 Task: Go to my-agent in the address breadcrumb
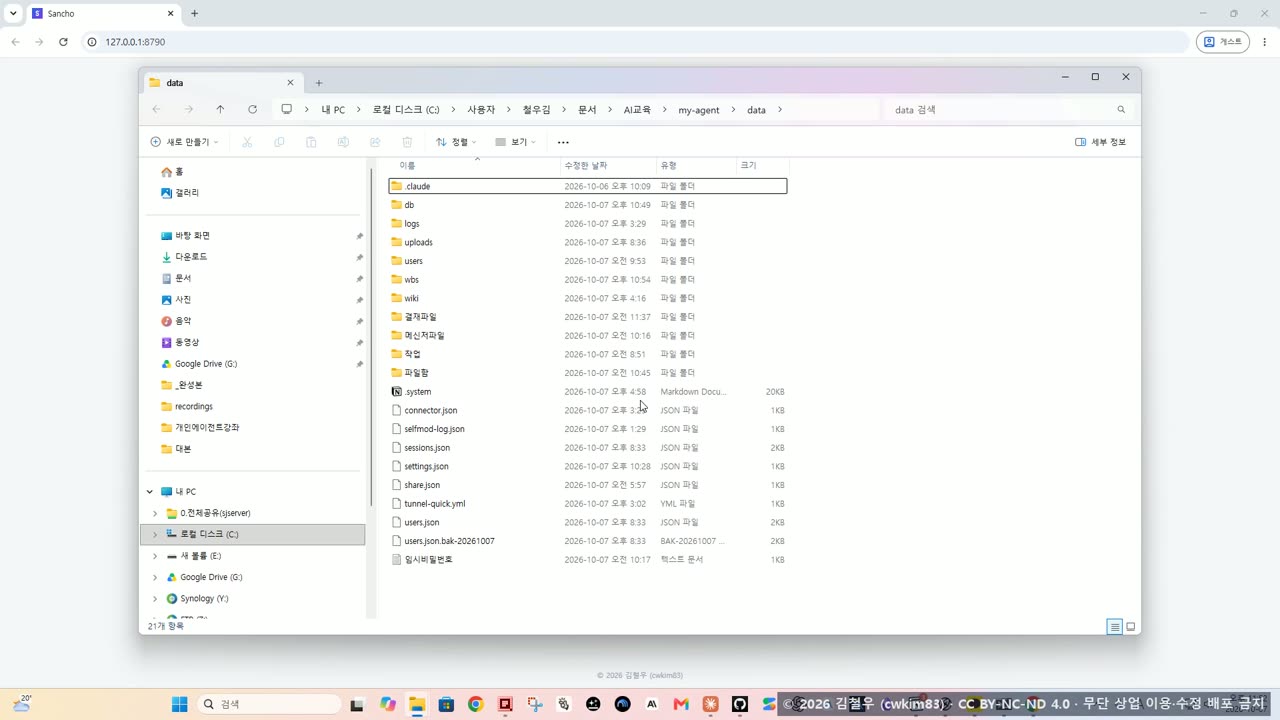699,110
